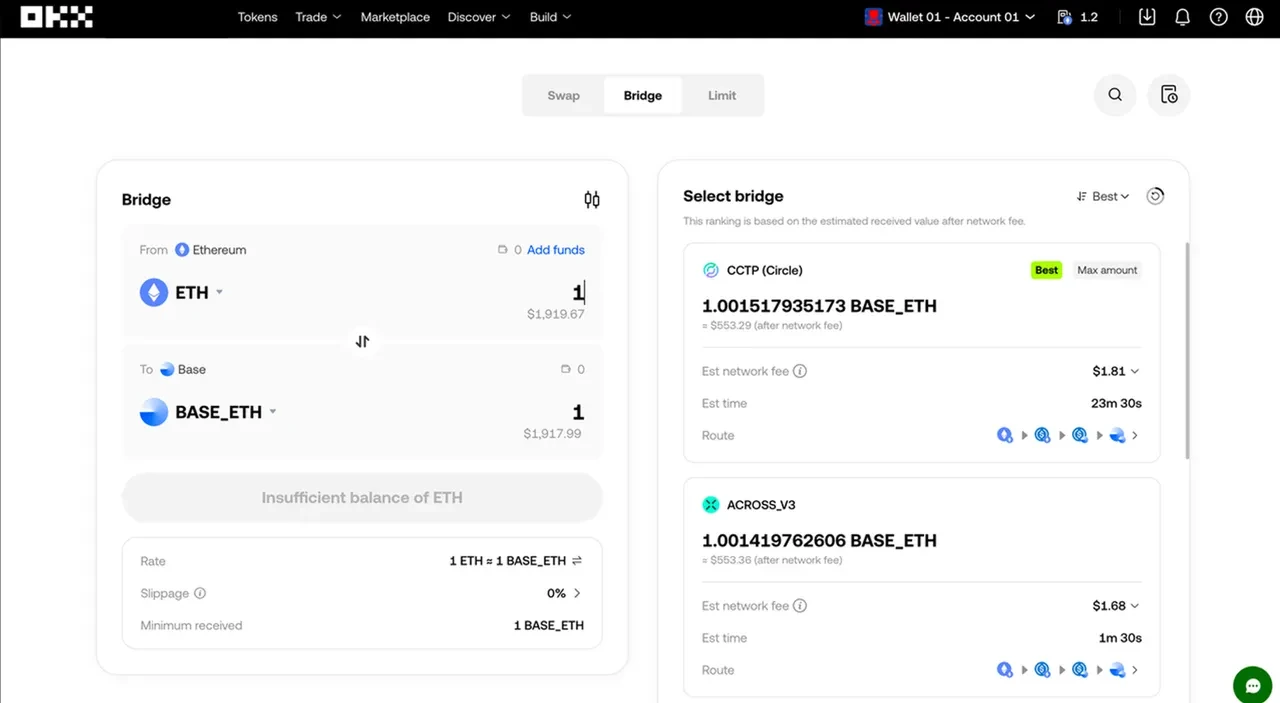Click the Best badge on CCTP
1280x703 pixels.
(1046, 270)
